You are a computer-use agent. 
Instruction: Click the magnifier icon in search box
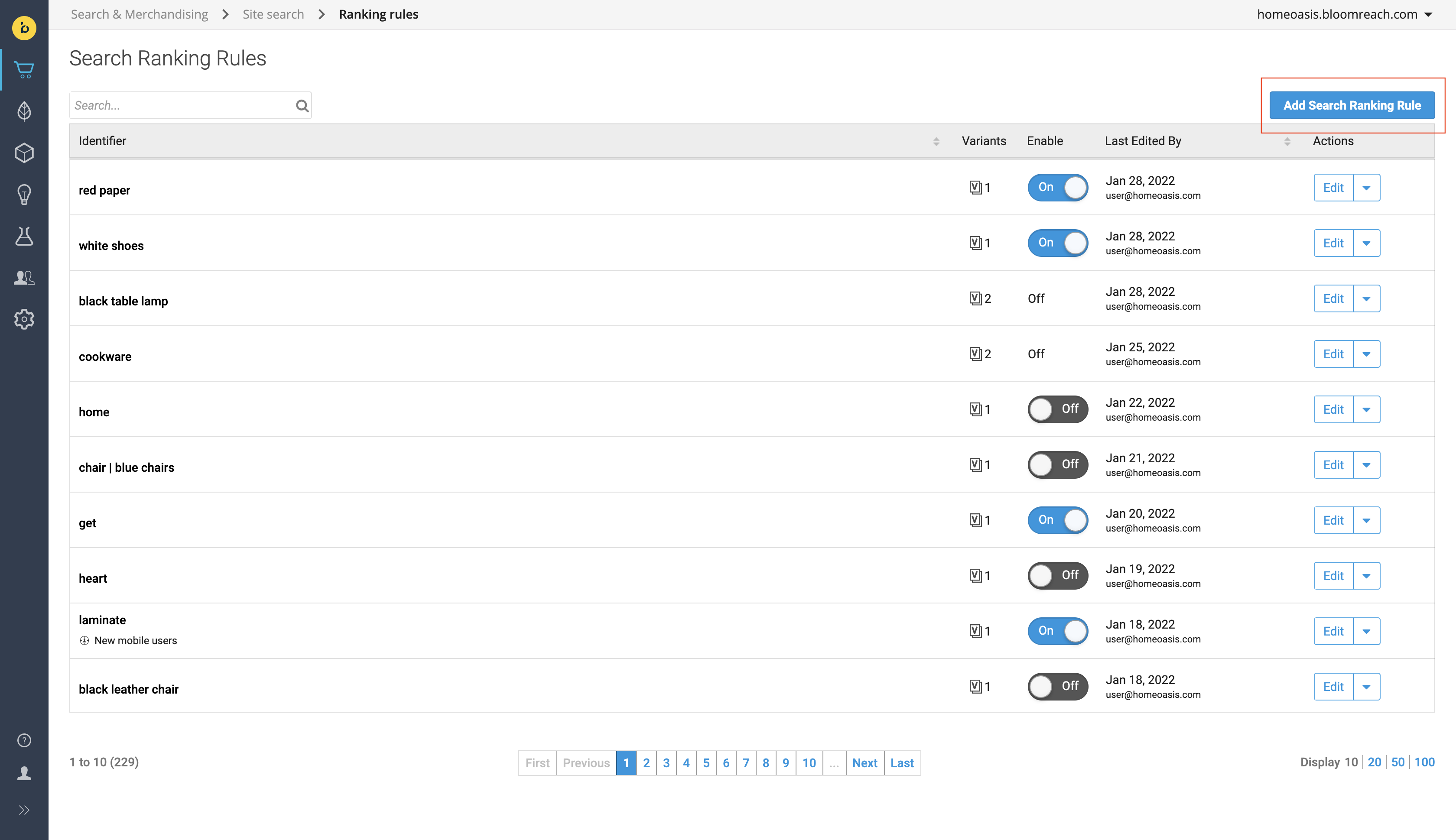(x=302, y=106)
